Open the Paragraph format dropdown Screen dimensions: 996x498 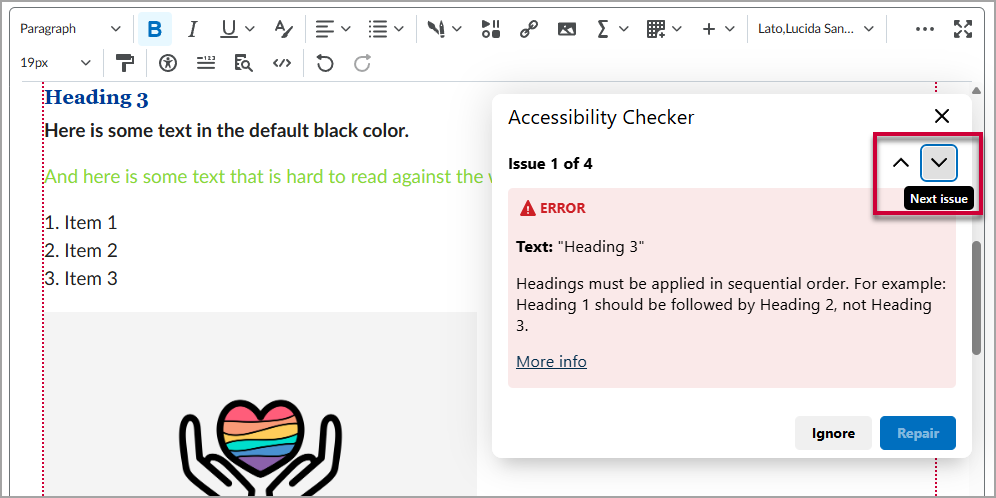(70, 29)
